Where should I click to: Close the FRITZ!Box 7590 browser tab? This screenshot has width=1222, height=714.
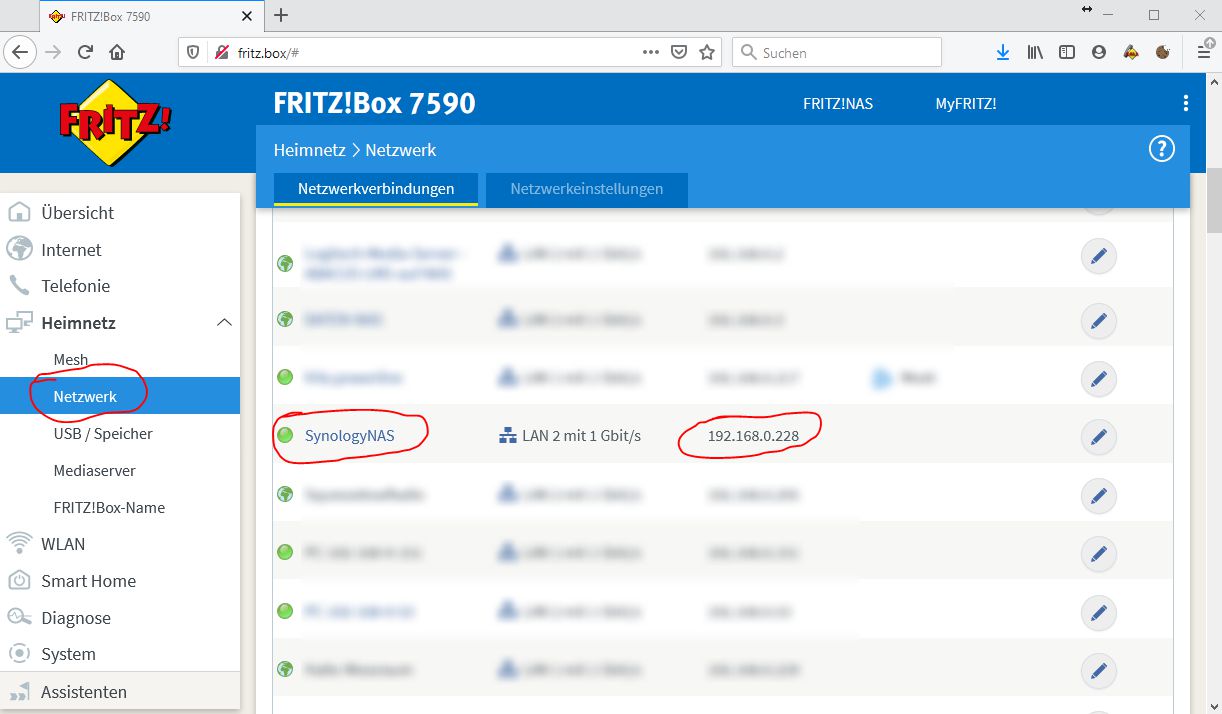click(x=247, y=16)
